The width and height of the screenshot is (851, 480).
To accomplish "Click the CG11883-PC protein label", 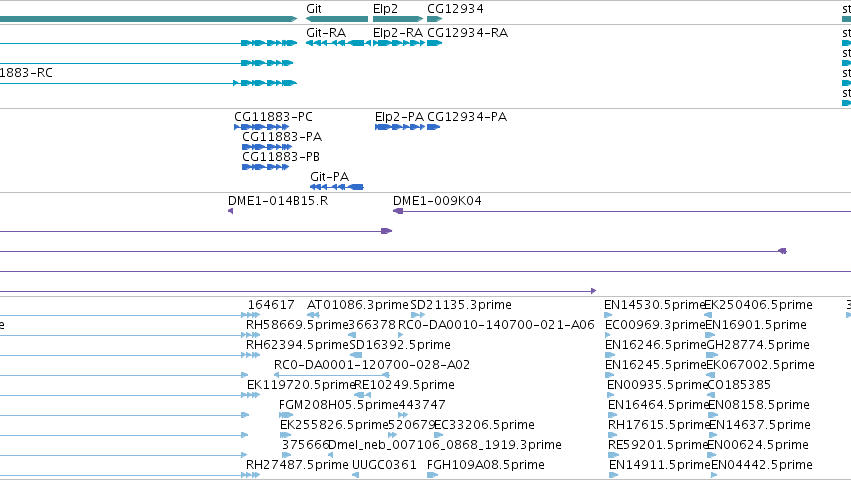I will point(273,117).
